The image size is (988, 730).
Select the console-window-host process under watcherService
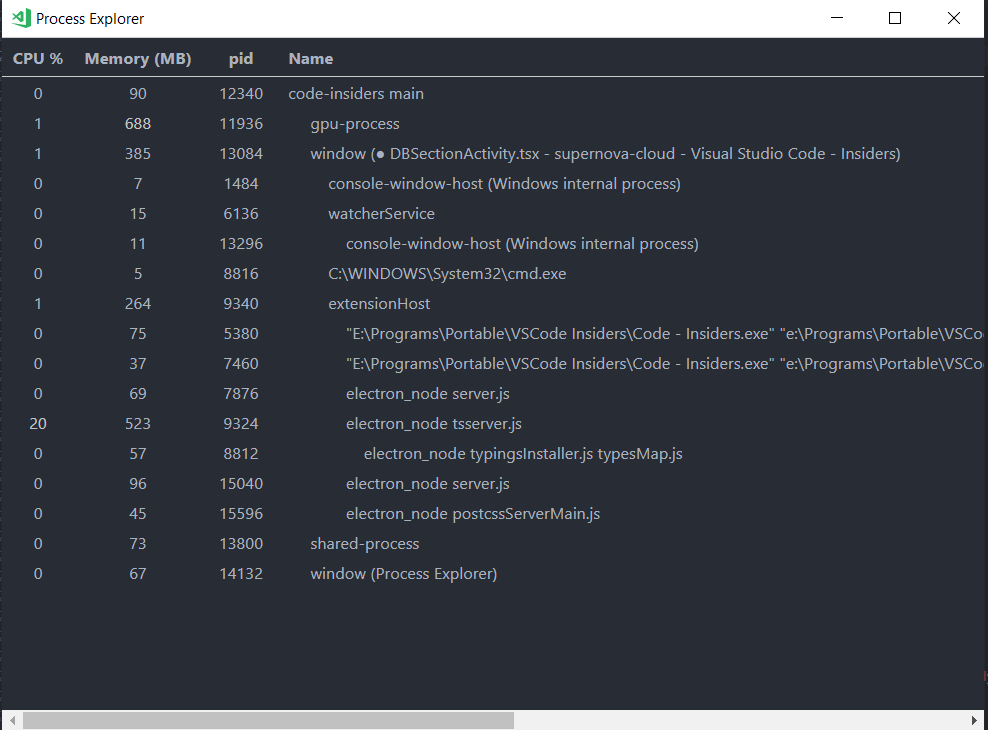tap(520, 243)
